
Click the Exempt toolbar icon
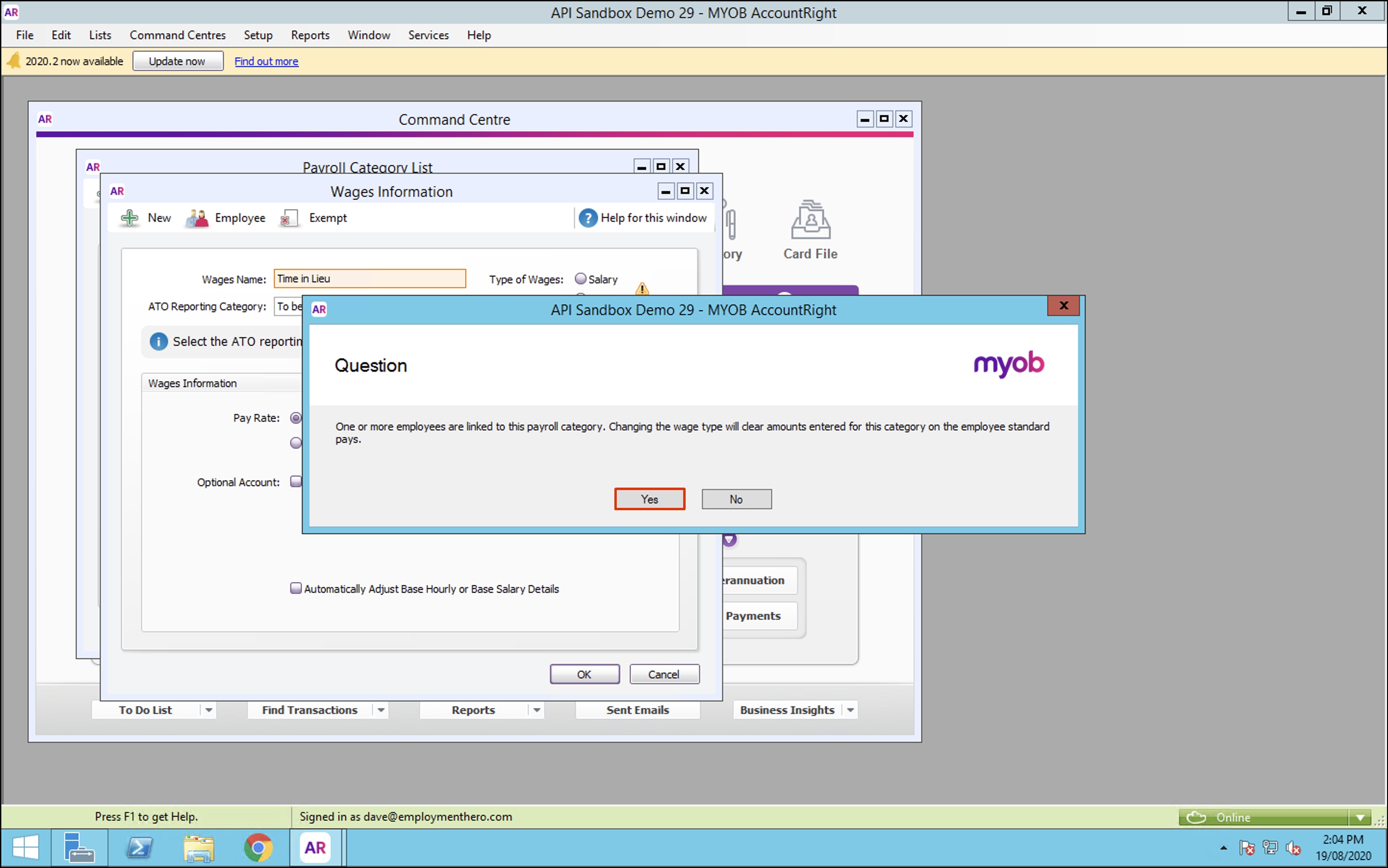pos(289,218)
